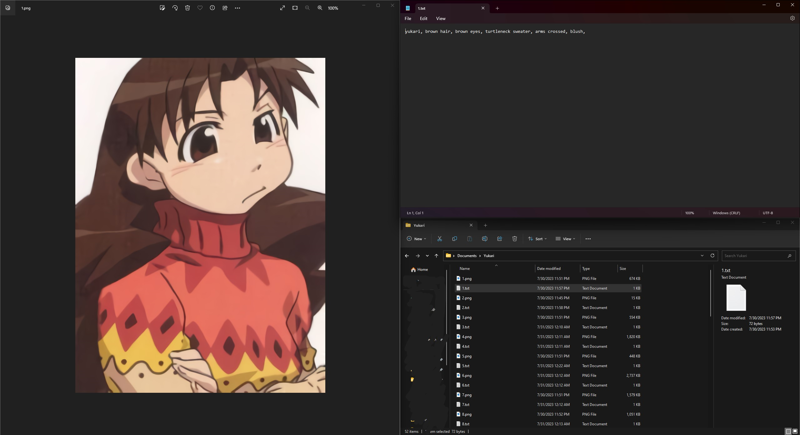The height and width of the screenshot is (435, 800).
Task: Click into the Notepad text area
Action: (599, 117)
